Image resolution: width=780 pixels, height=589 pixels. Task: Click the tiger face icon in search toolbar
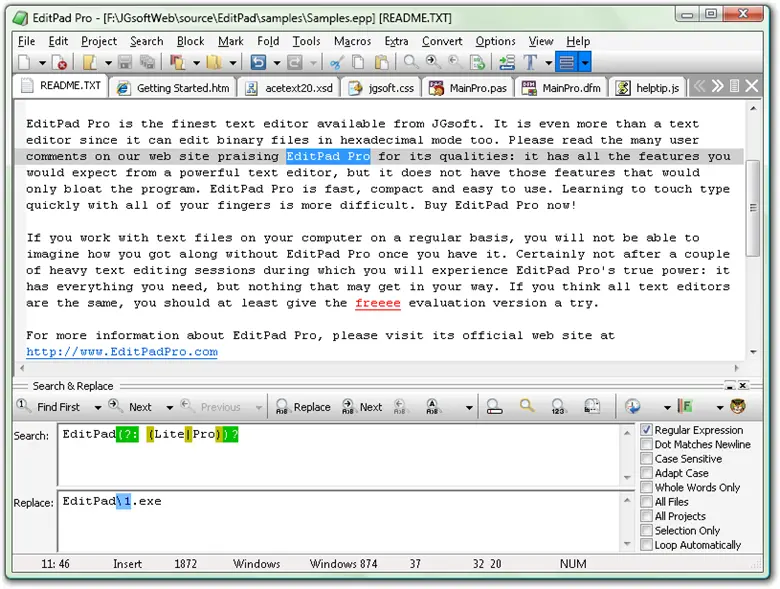pos(737,407)
